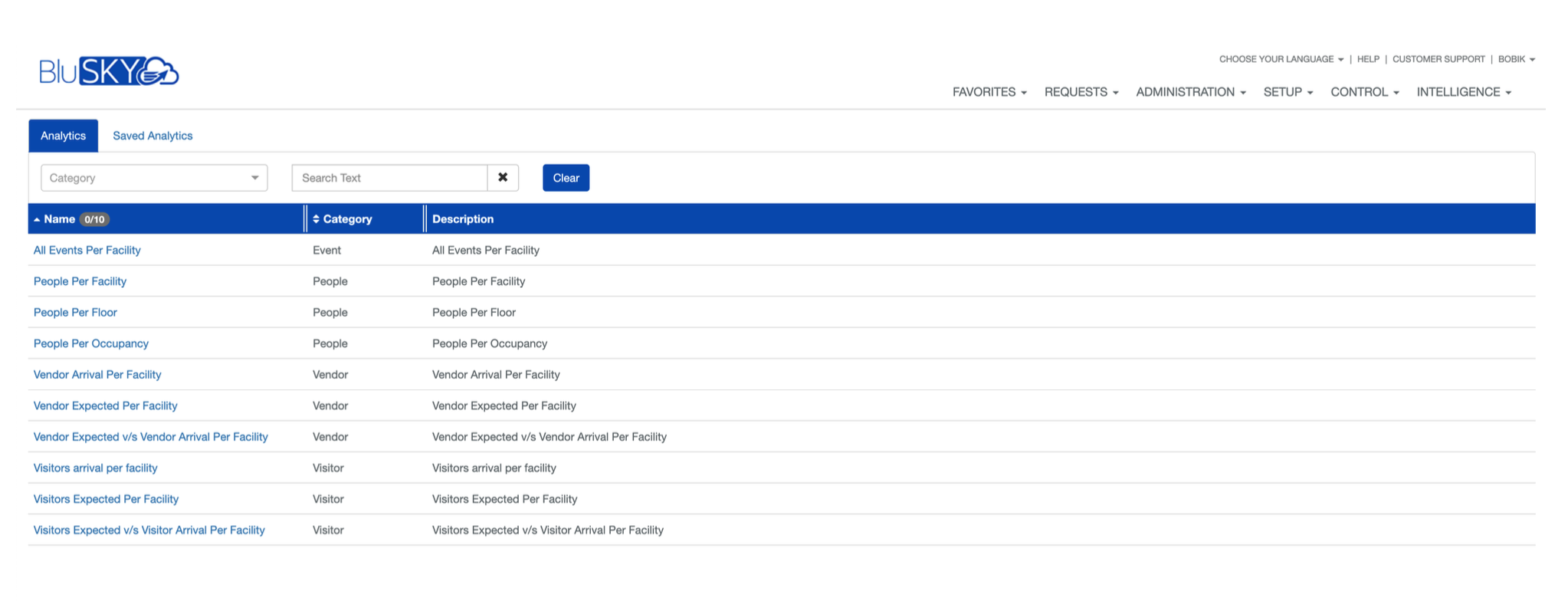Expand the Administration menu
Viewport: 1568px width, 601px height.
1190,92
